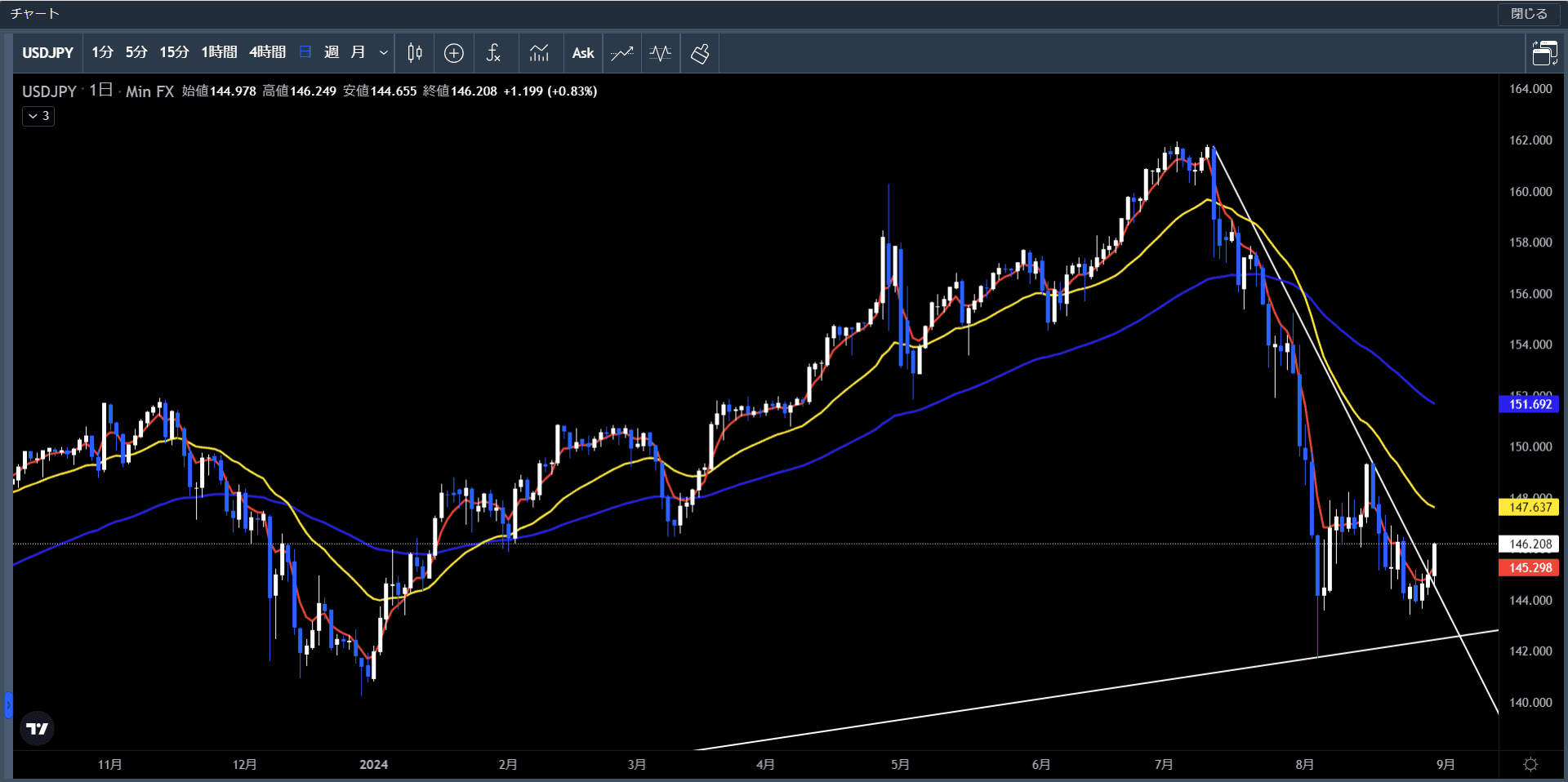This screenshot has height=782, width=1568.
Task: Click the 164.000 price axis label
Action: click(1530, 89)
